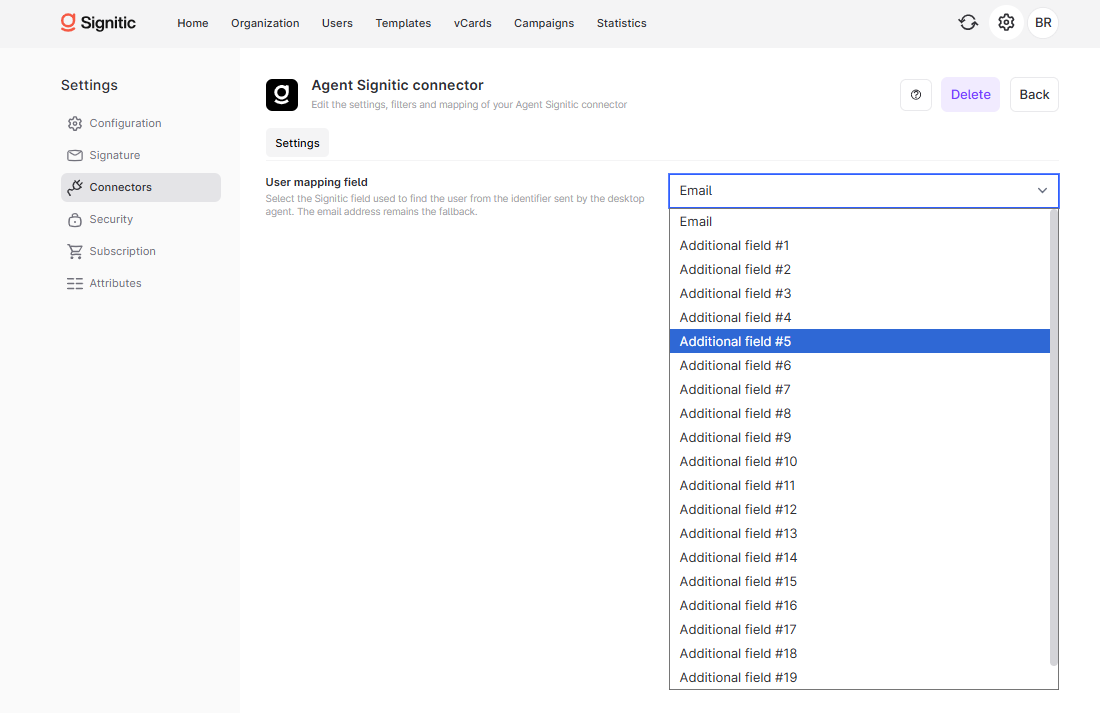Image resolution: width=1100 pixels, height=713 pixels.
Task: Collapse the User mapping field dropdown
Action: click(864, 191)
